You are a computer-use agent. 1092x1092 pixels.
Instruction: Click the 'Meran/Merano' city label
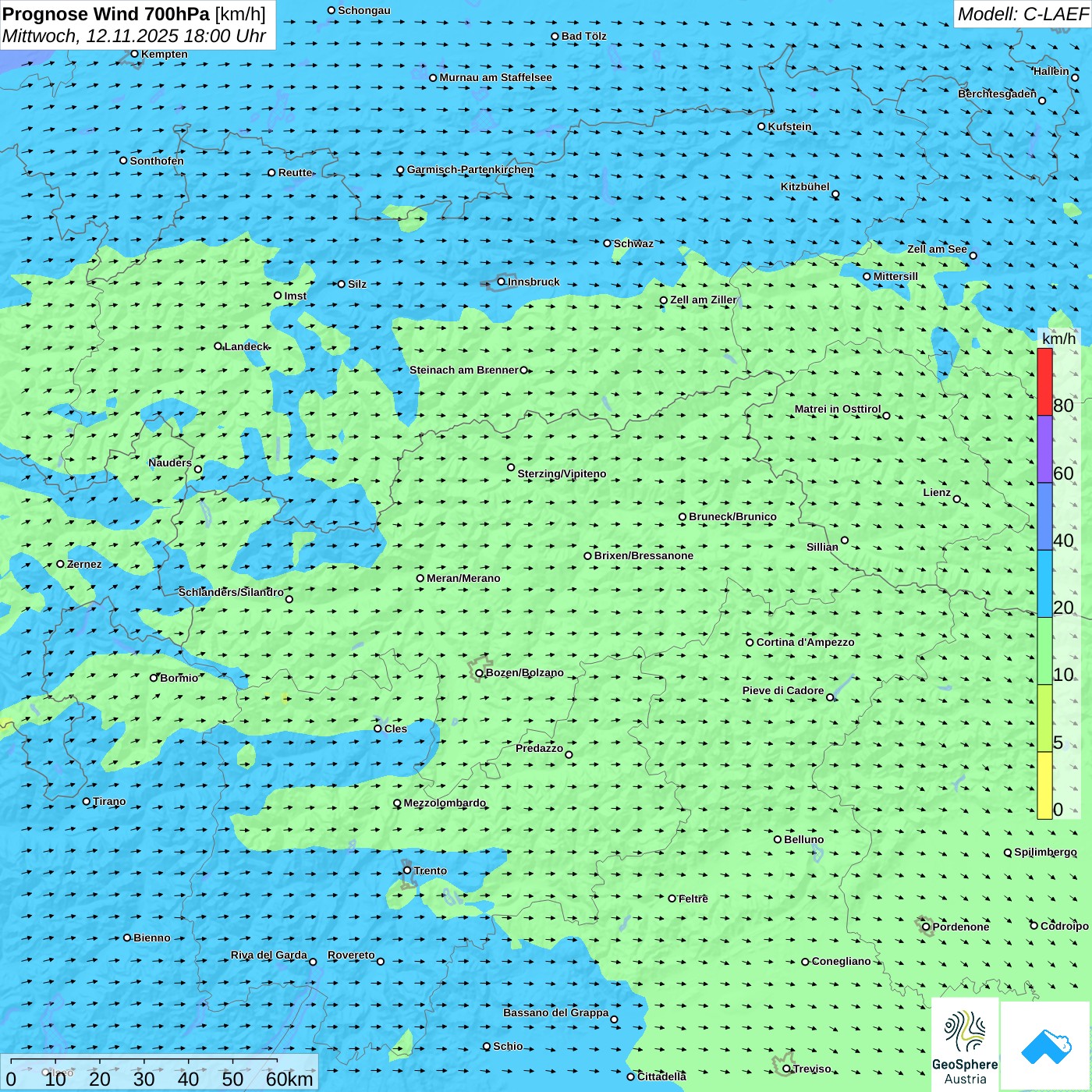463,578
